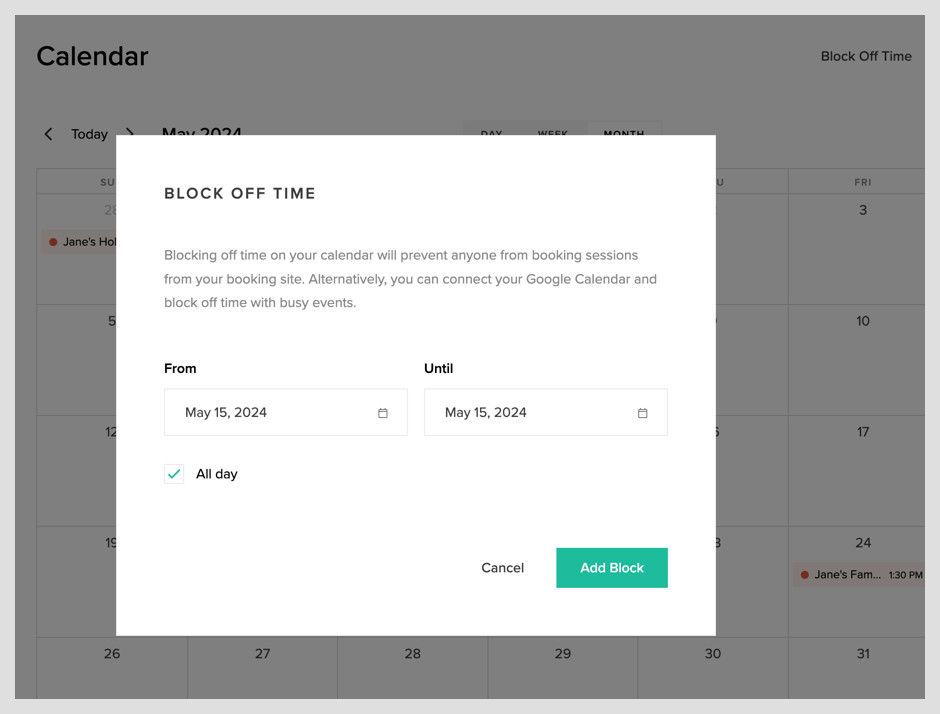The height and width of the screenshot is (714, 940).
Task: Switch to the Week view tab
Action: [x=553, y=131]
